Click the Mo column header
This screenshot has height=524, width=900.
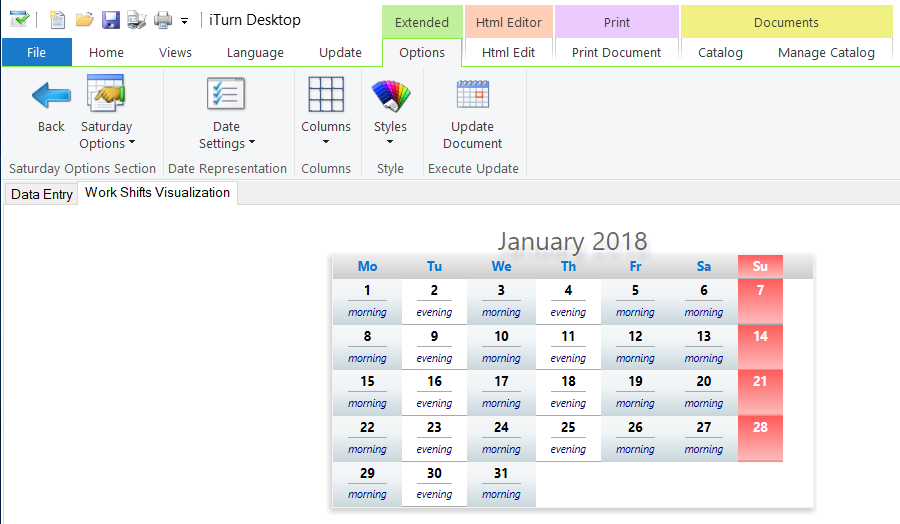tap(367, 266)
